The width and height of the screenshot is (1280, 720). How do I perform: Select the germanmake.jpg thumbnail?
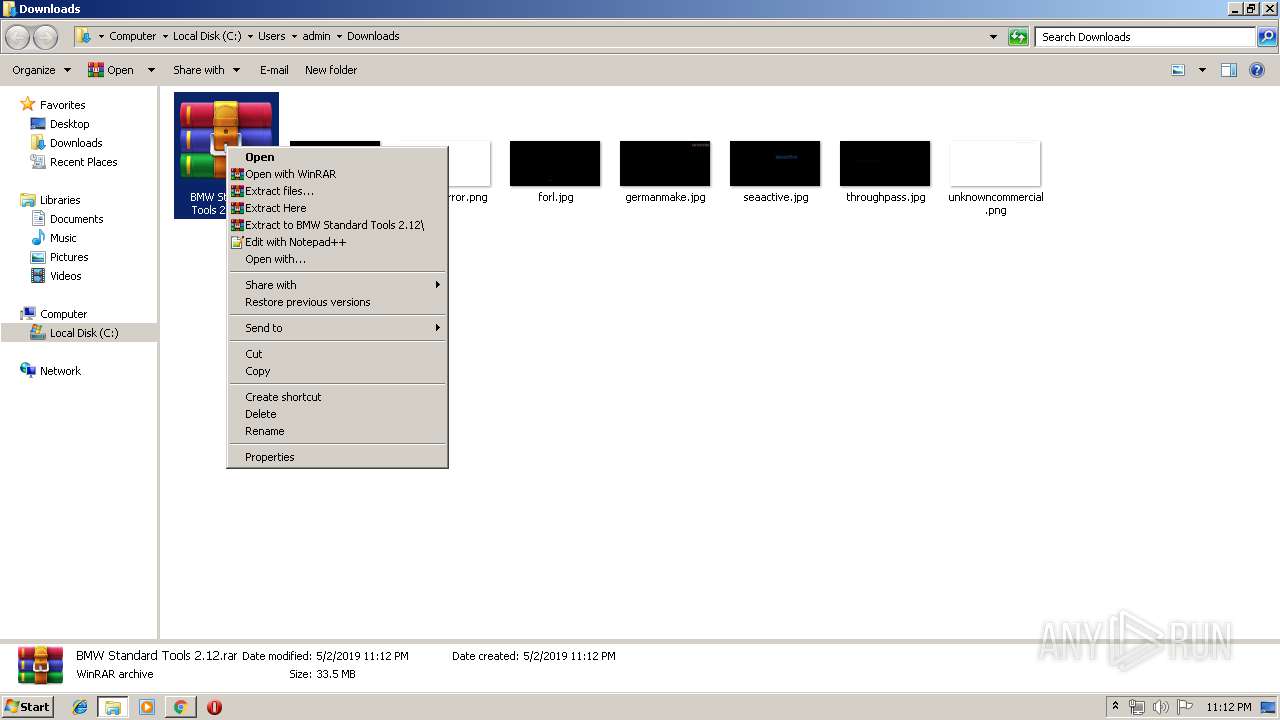(665, 163)
